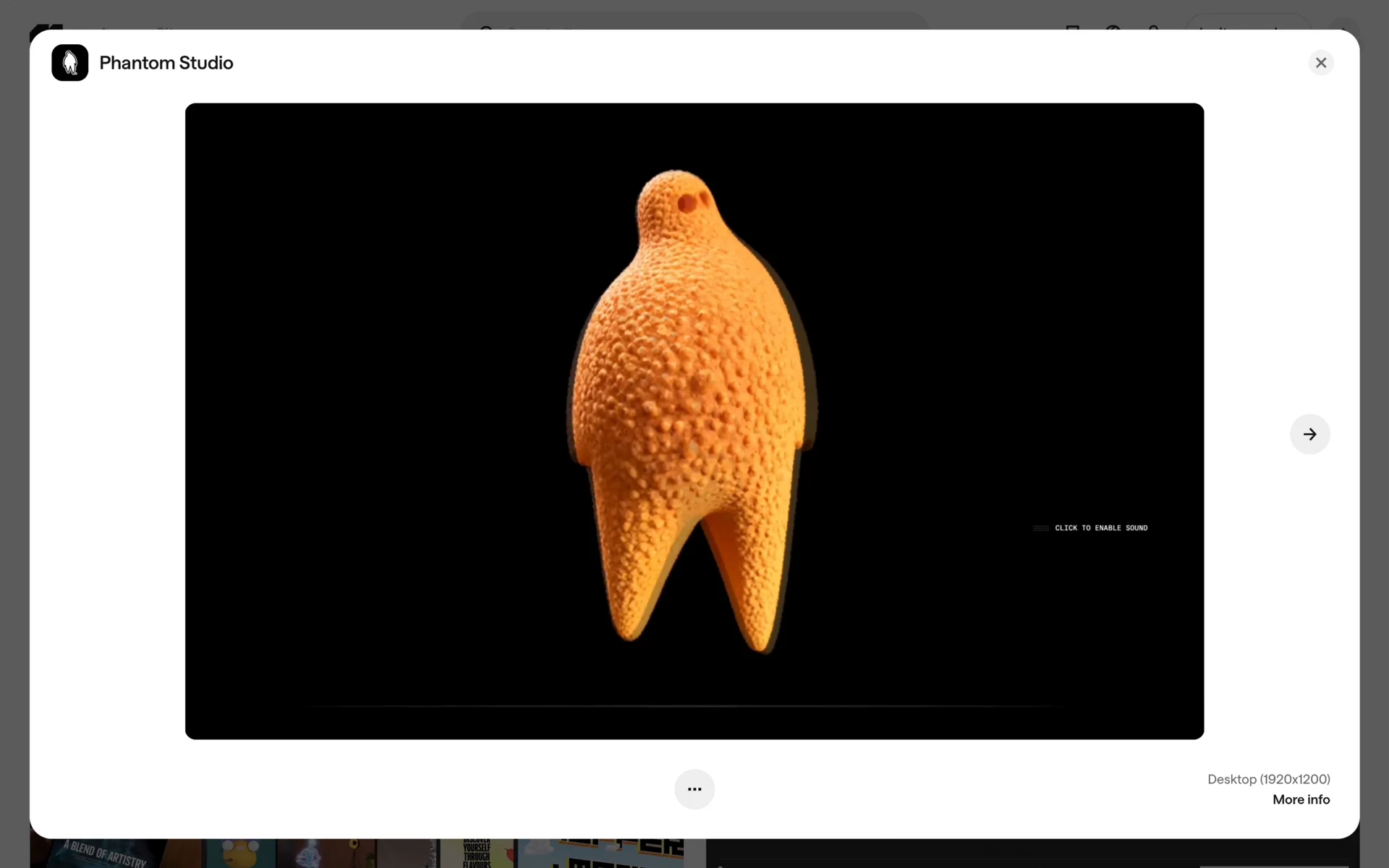This screenshot has height=868, width=1389.
Task: Click the dimmed search bar behind modal
Action: click(694, 22)
